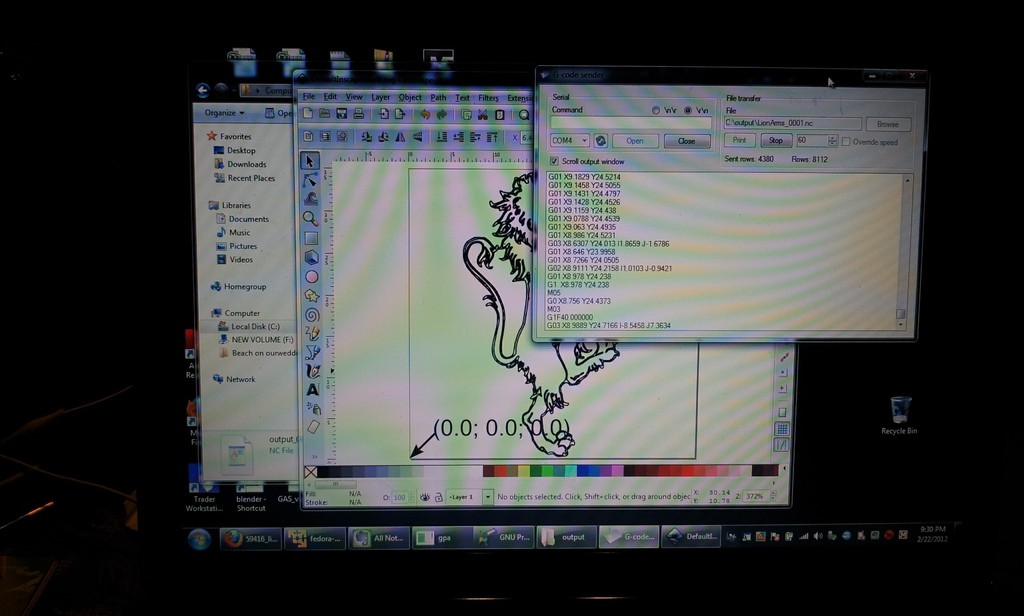Select the \n\r line ending radio
Image resolution: width=1024 pixels, height=616 pixels.
[x=656, y=110]
